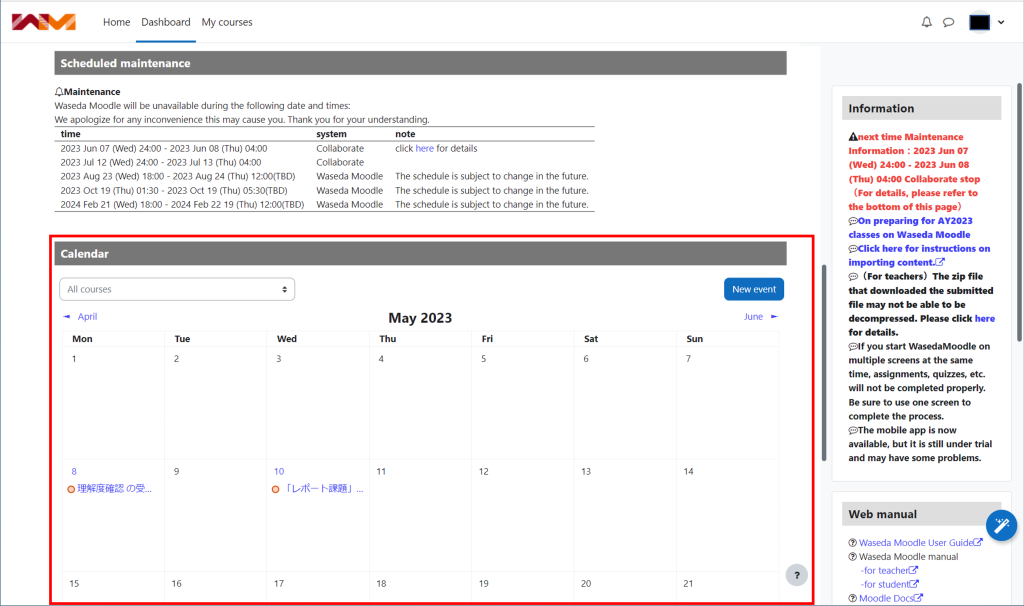This screenshot has height=606, width=1024.
Task: Open the 'All courses' calendar filter dropdown
Action: tap(177, 288)
